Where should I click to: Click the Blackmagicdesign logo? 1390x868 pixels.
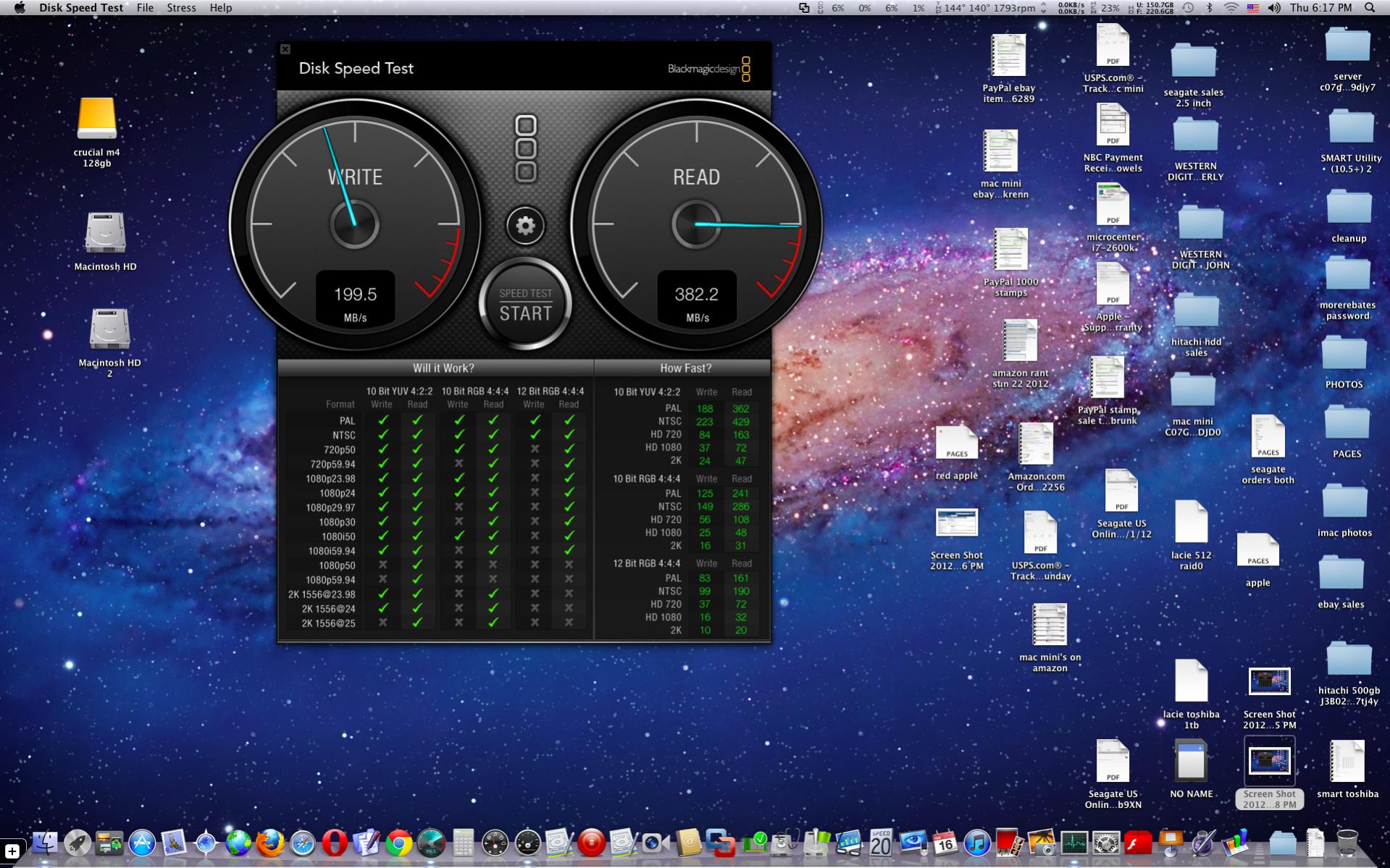(x=708, y=69)
